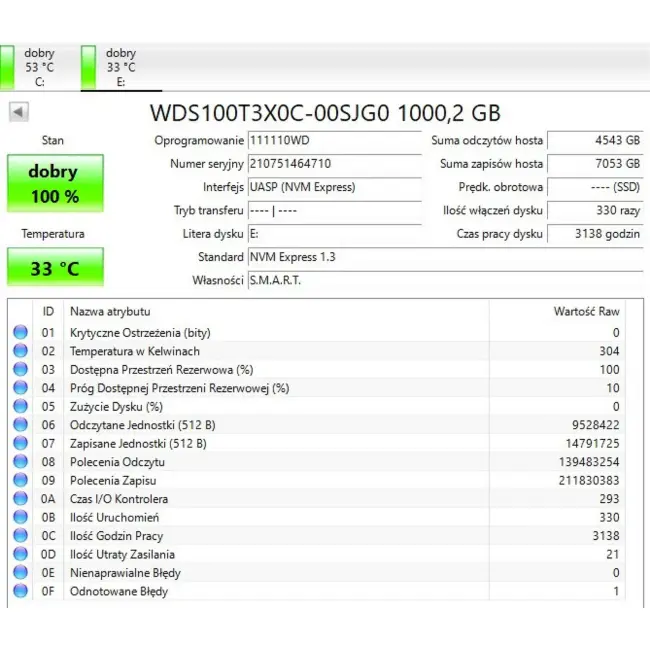
Task: Select Odczytane Jednostki (512 B) row
Action: coord(317,425)
